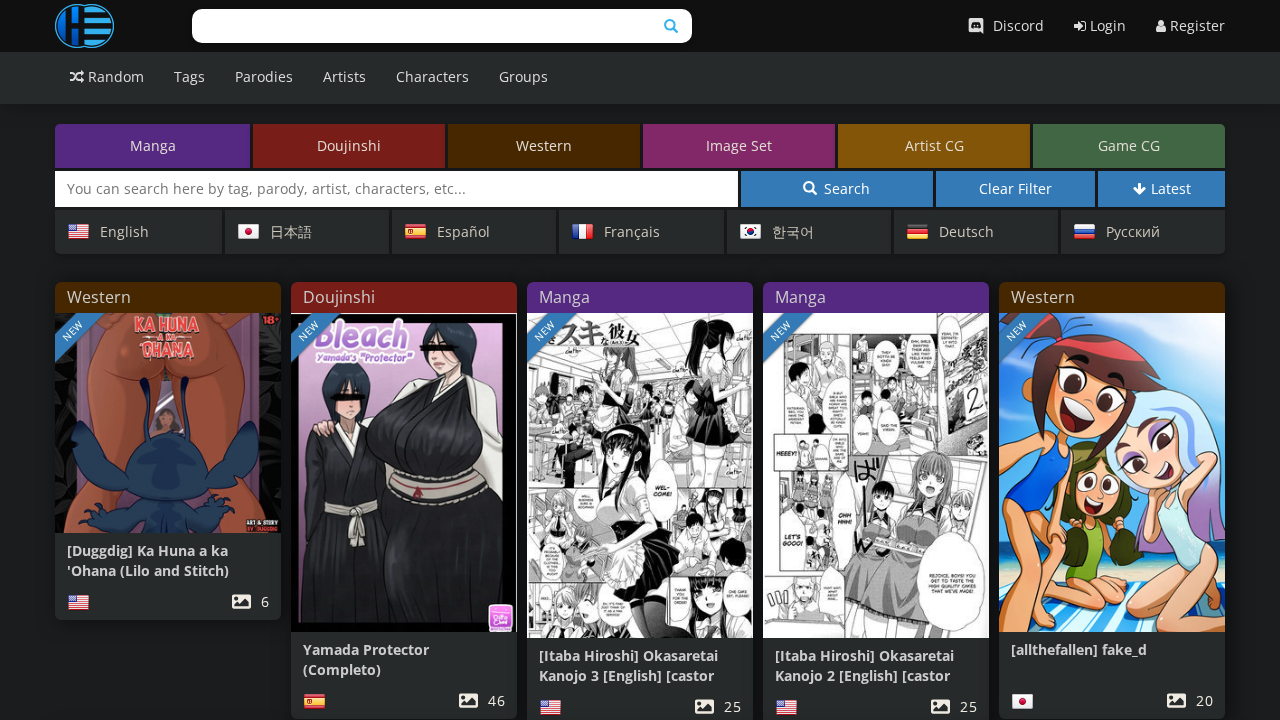Open the [allthefallen] fake_d title
The image size is (1280, 720).
(1078, 650)
